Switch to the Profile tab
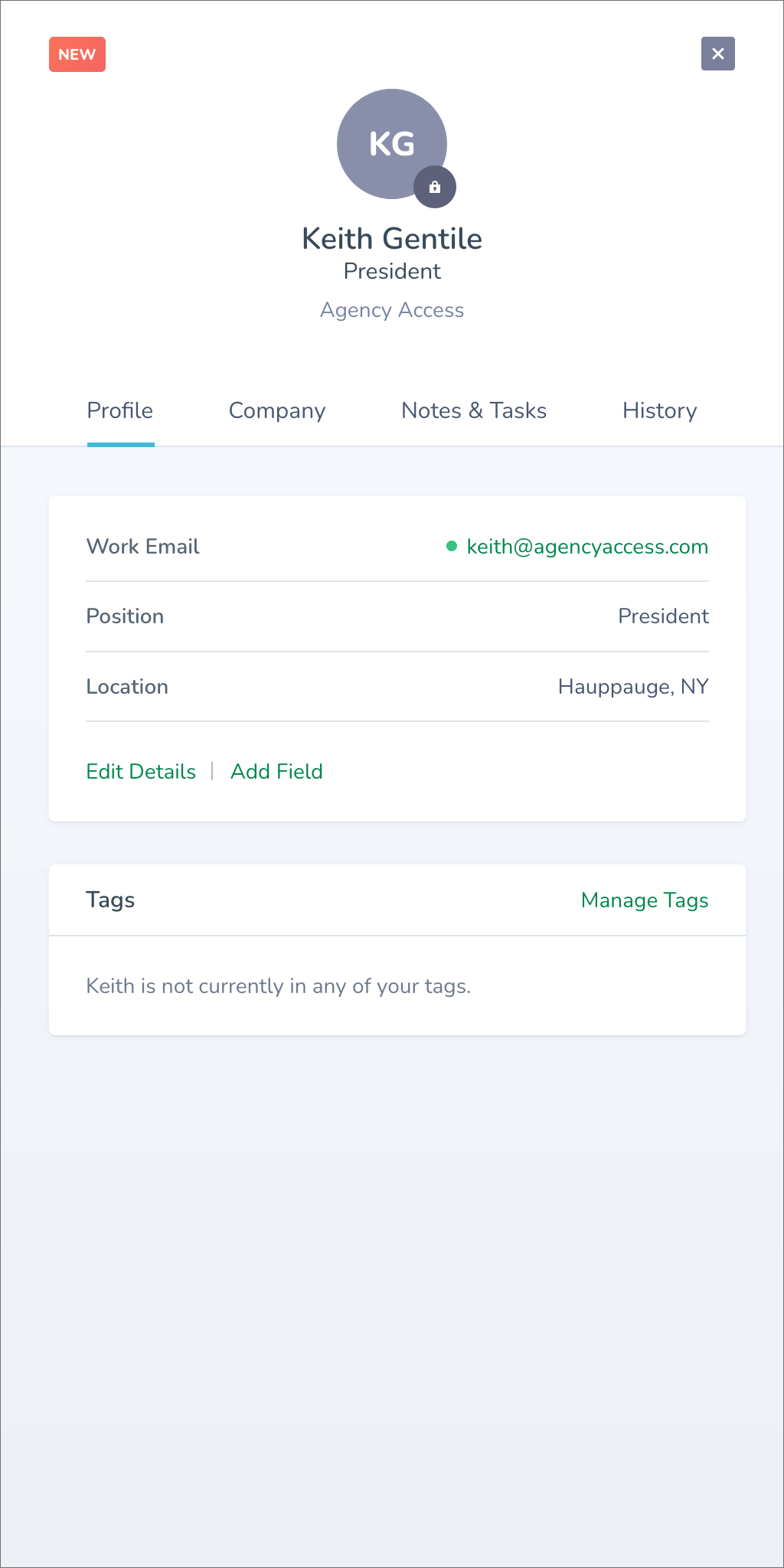 click(120, 411)
